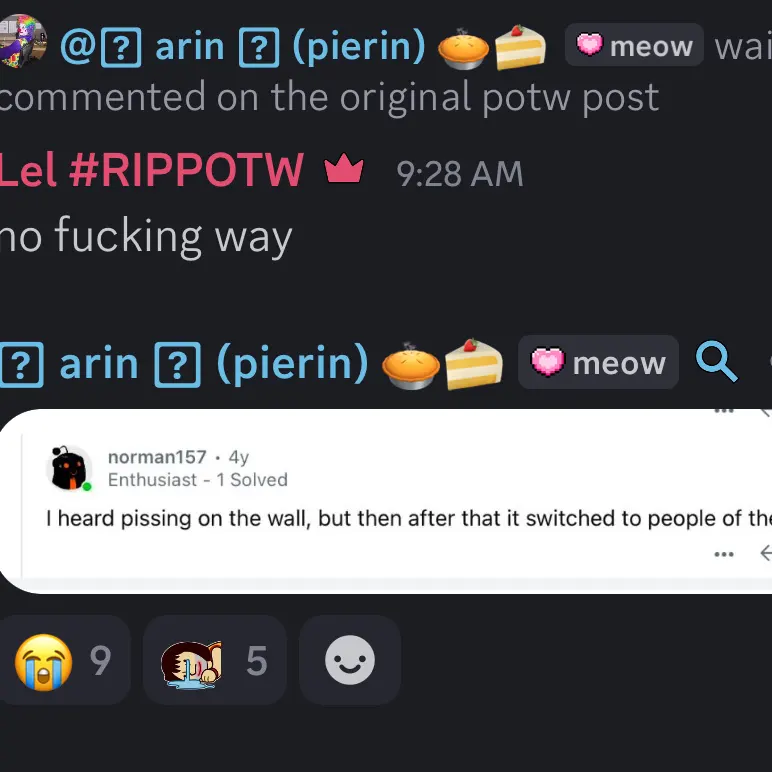Click the three-dots menu below the comment text
This screenshot has width=772, height=772.
point(724,554)
